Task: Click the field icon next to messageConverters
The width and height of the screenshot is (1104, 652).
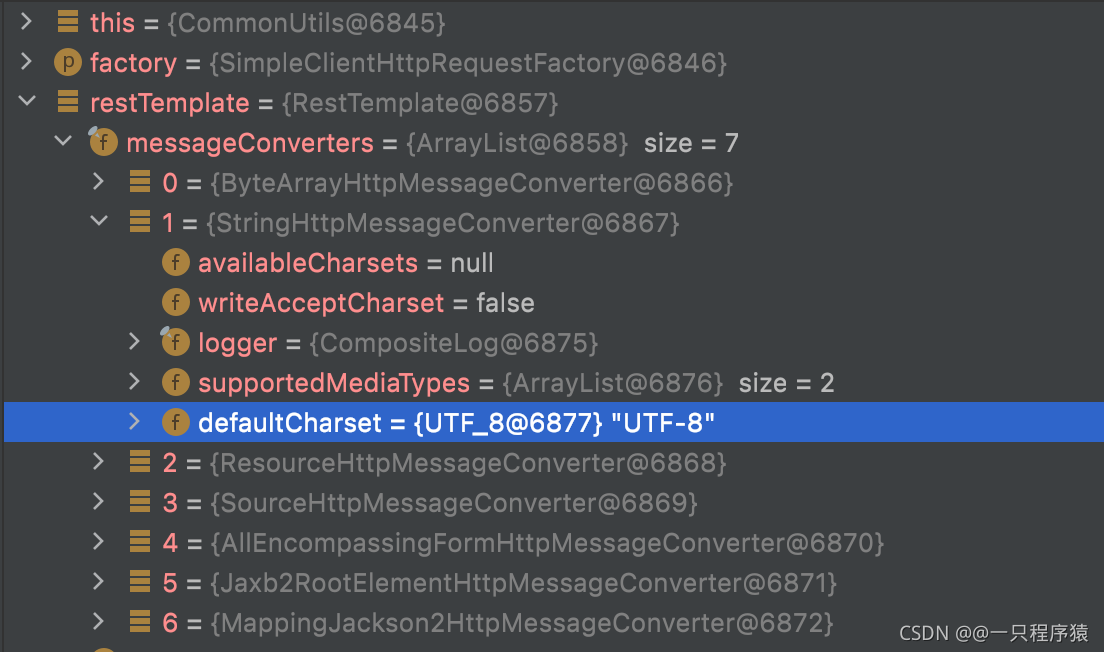Action: (x=103, y=142)
